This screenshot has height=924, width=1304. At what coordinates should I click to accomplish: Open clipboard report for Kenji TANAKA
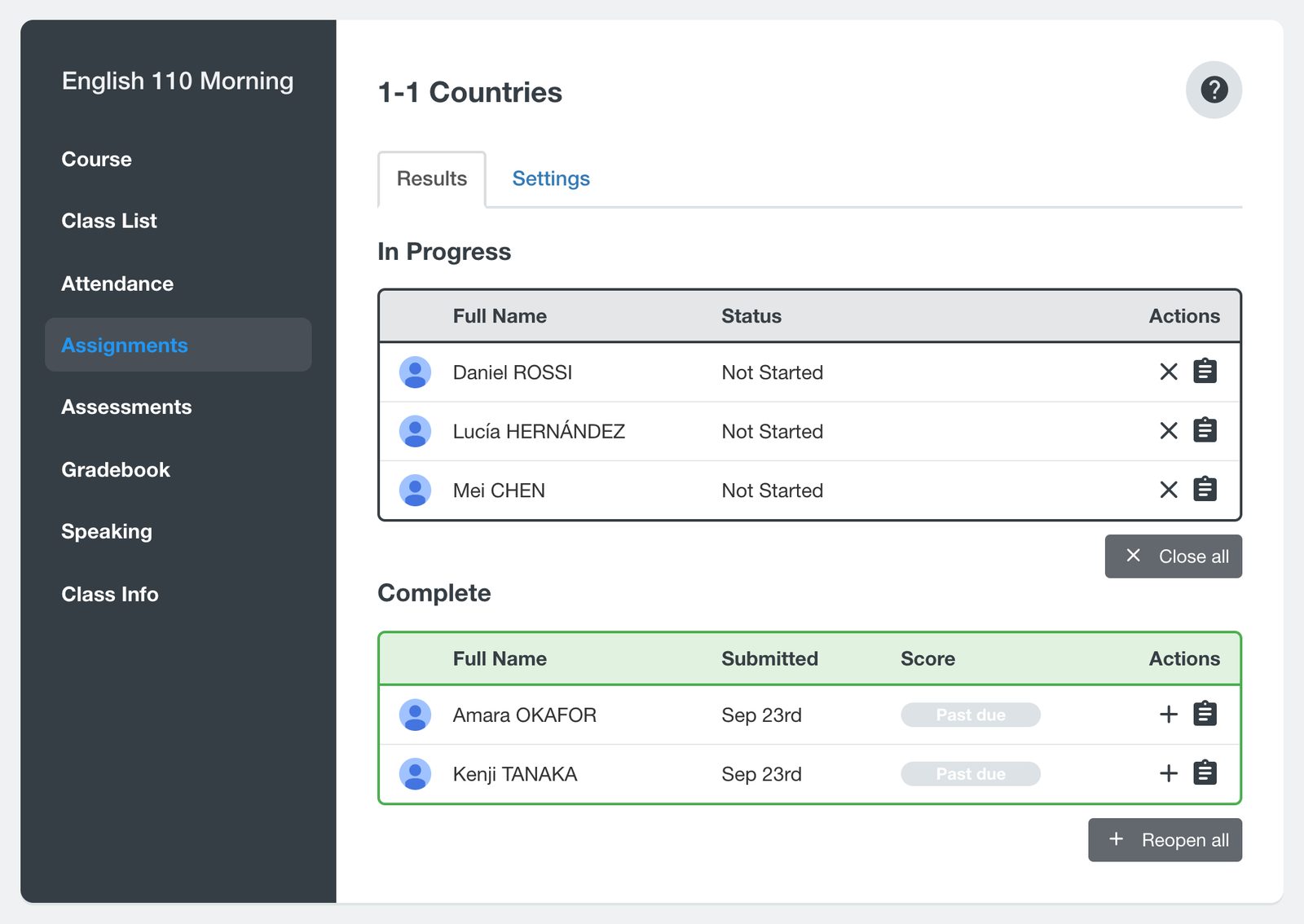click(x=1205, y=772)
